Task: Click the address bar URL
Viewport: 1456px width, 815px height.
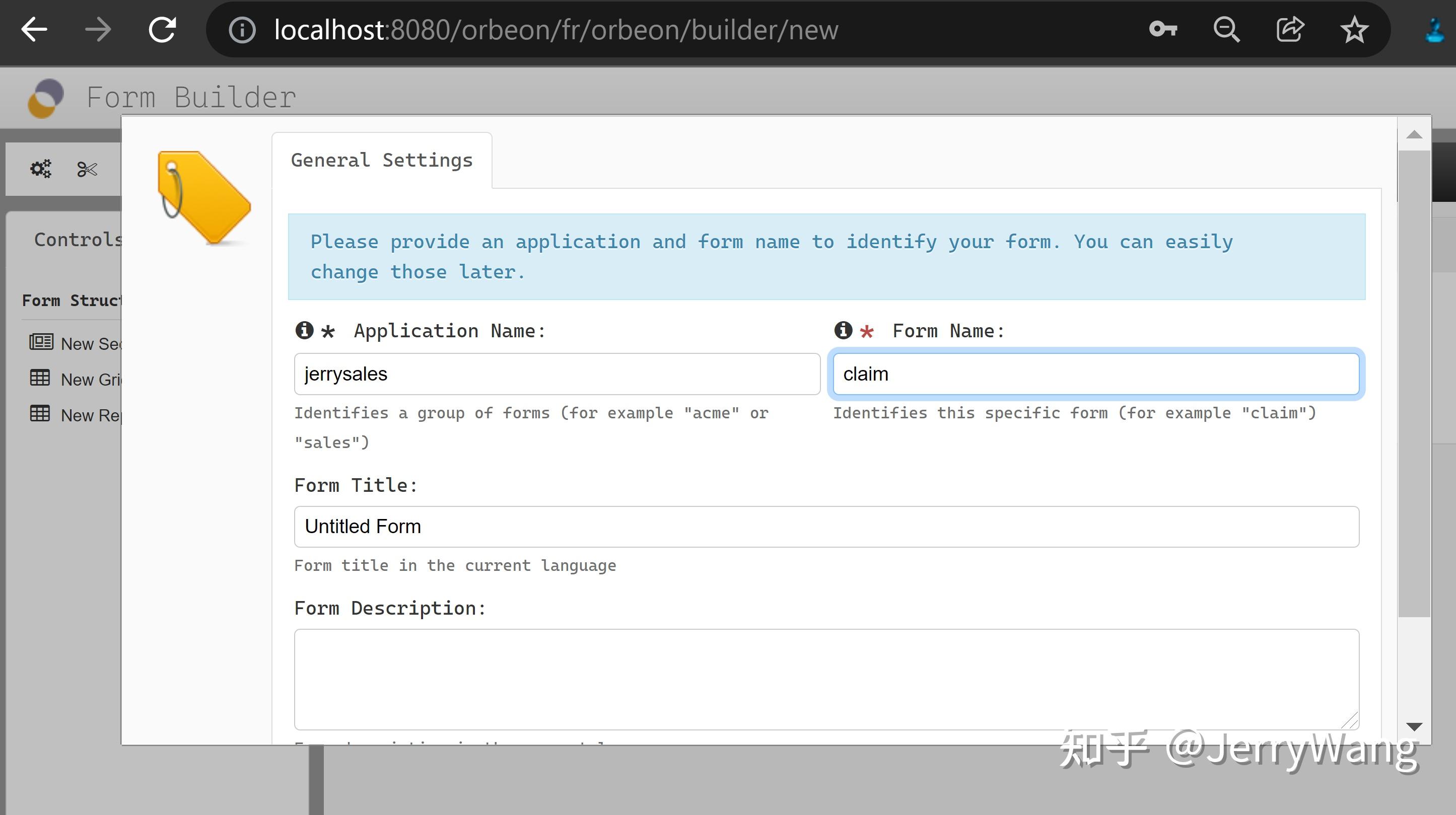Action: click(556, 29)
